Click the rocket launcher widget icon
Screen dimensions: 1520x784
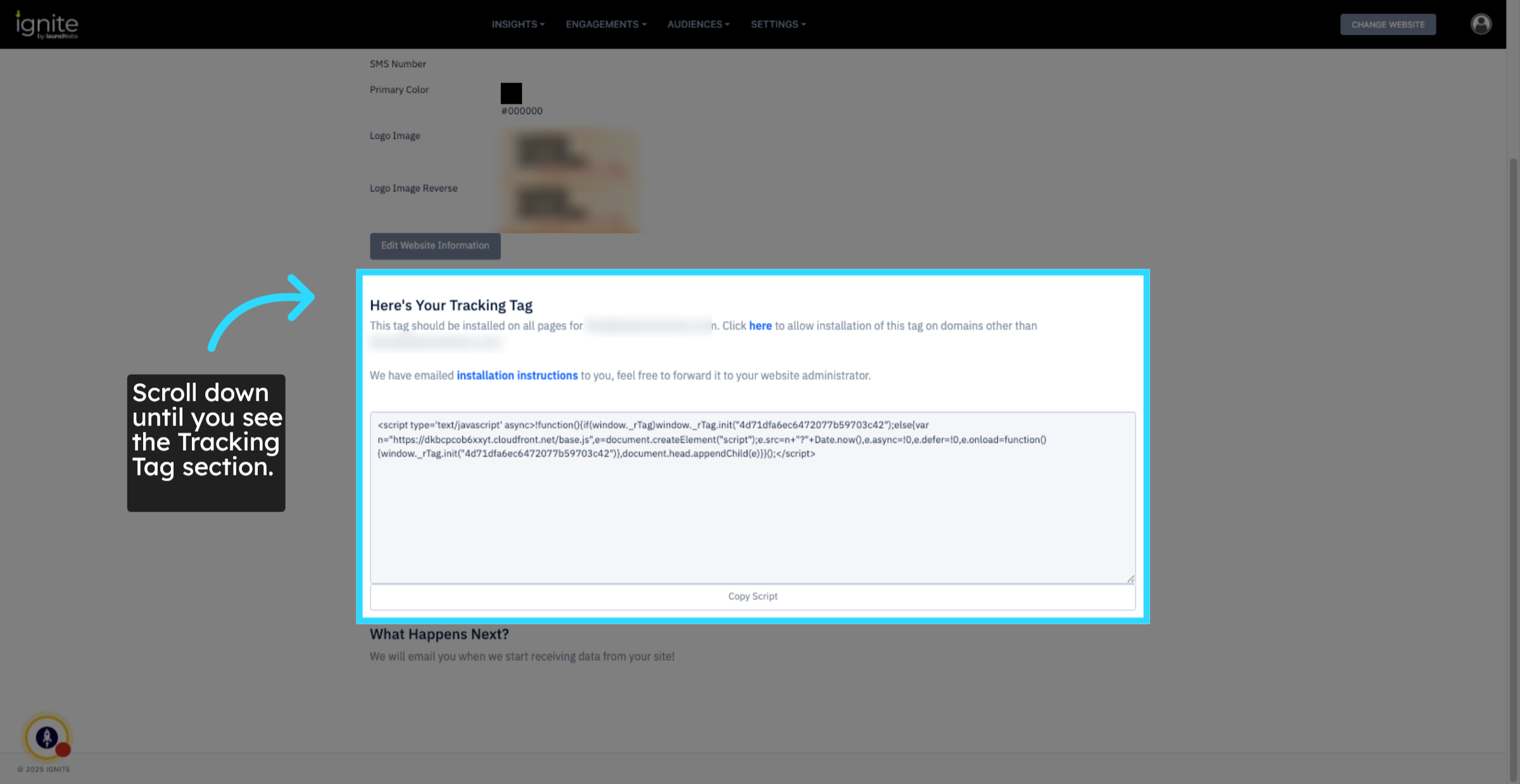(x=47, y=737)
